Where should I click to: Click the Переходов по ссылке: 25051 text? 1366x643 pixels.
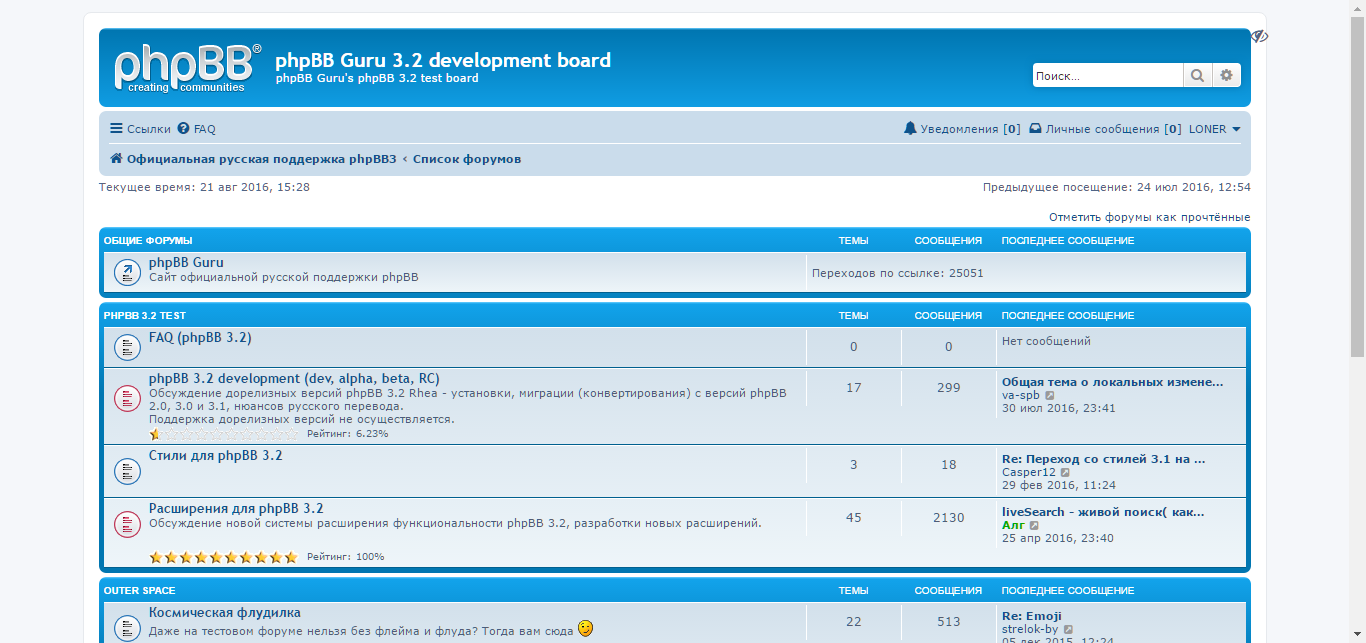click(898, 273)
